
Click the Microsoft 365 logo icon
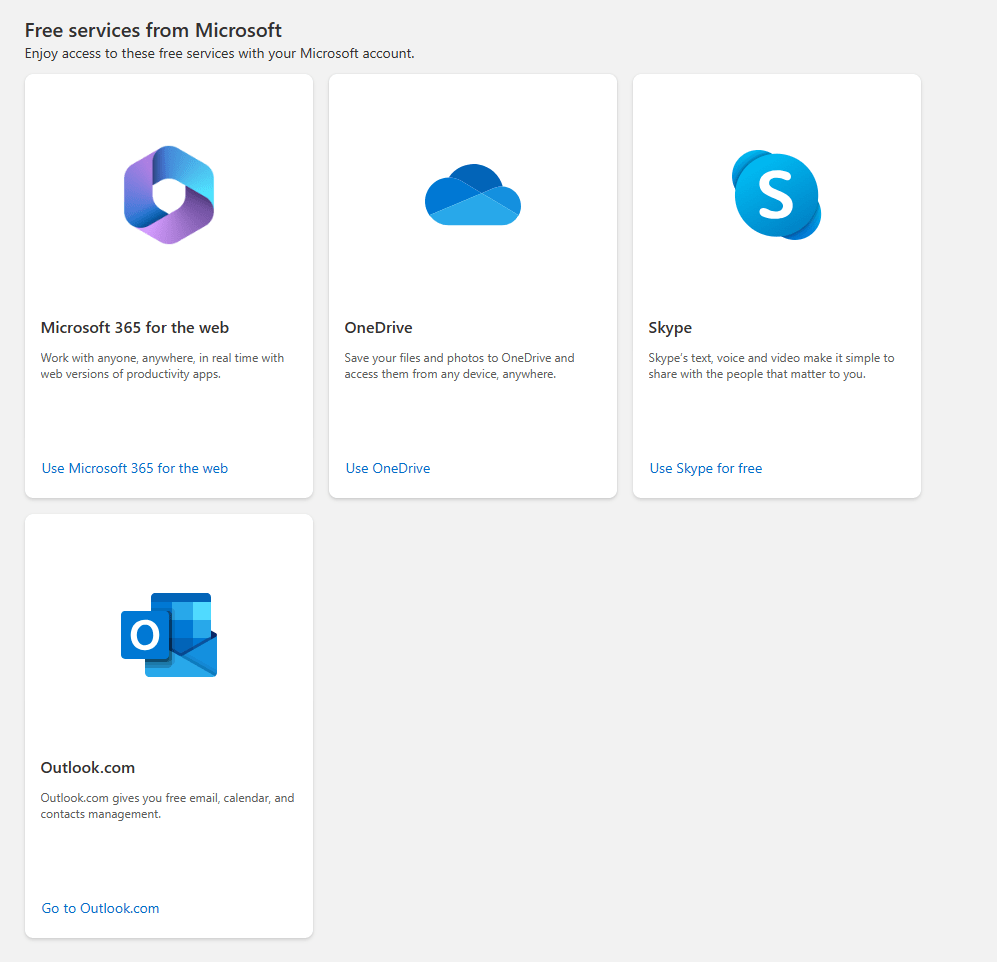168,194
